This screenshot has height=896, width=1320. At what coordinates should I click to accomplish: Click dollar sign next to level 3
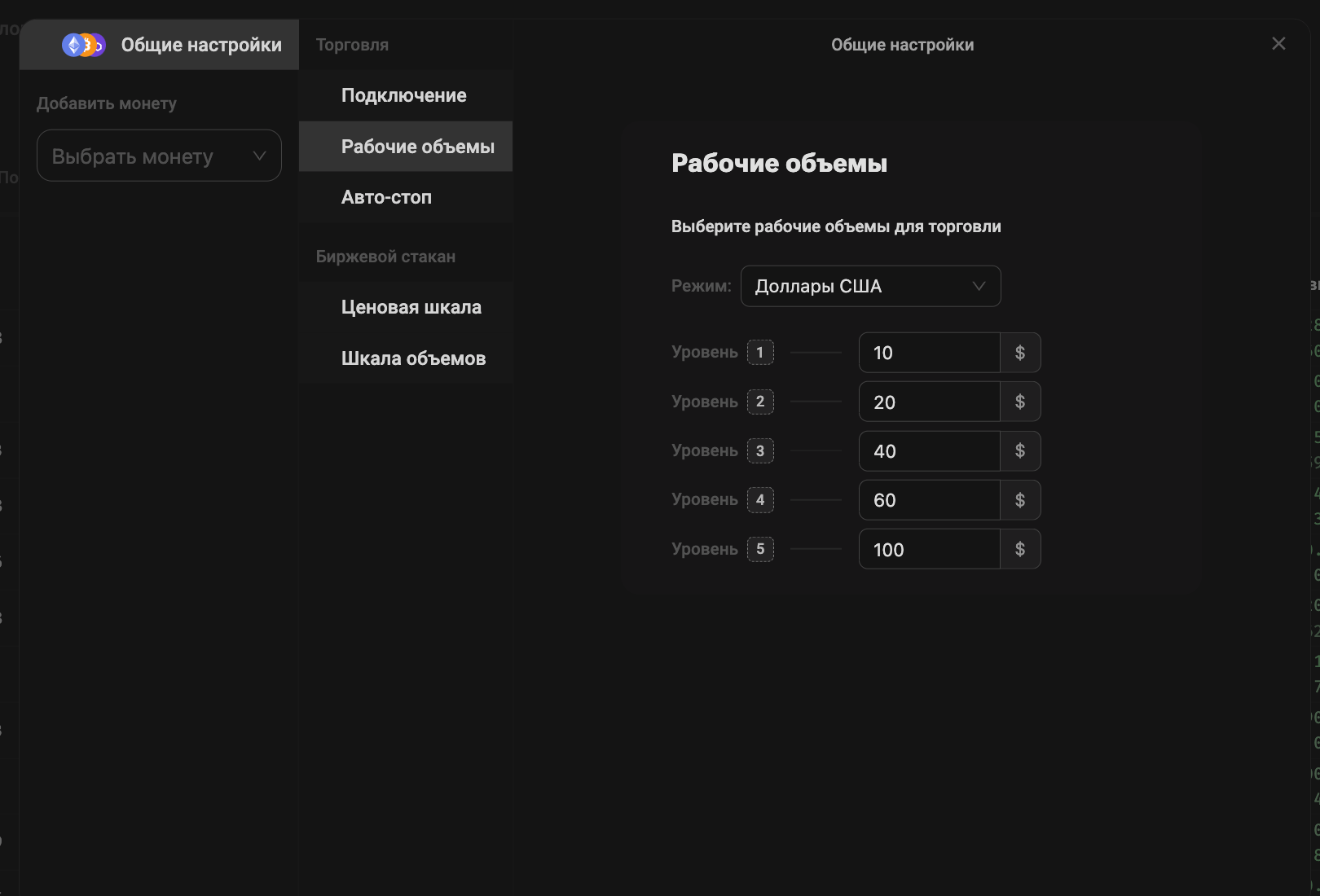click(1020, 450)
